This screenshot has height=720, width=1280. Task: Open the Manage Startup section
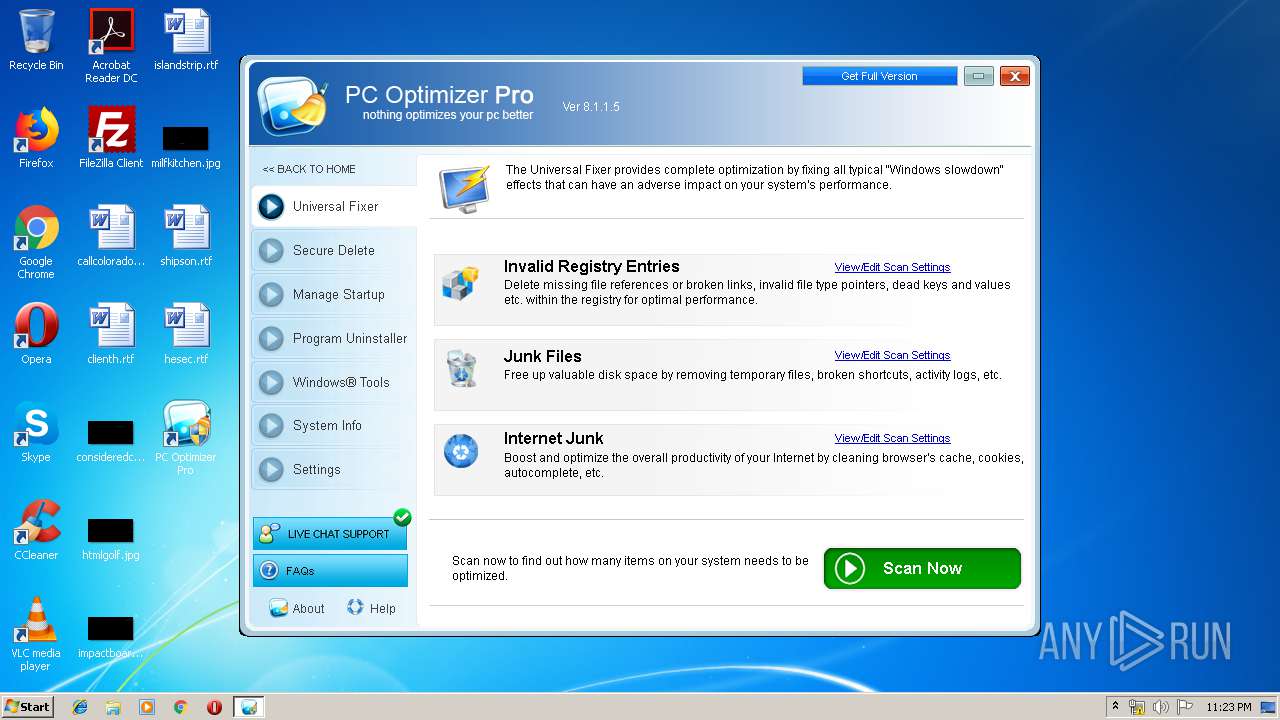(x=333, y=294)
